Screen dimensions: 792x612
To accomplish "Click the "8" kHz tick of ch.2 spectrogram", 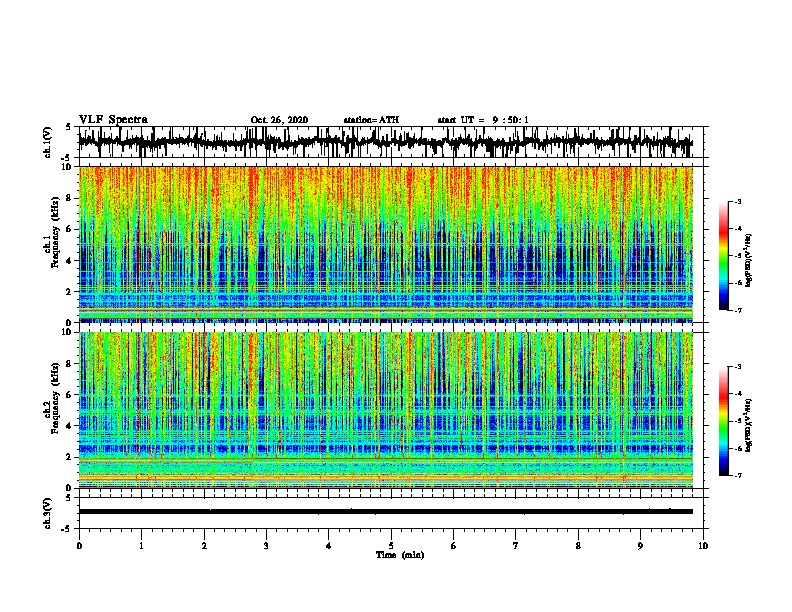I will tap(70, 364).
